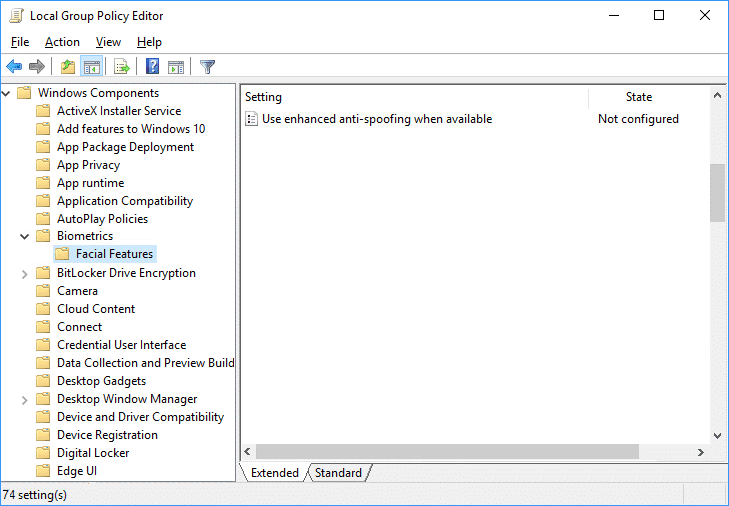729x506 pixels.
Task: Click the Edge UI folder icon
Action: tap(43, 471)
